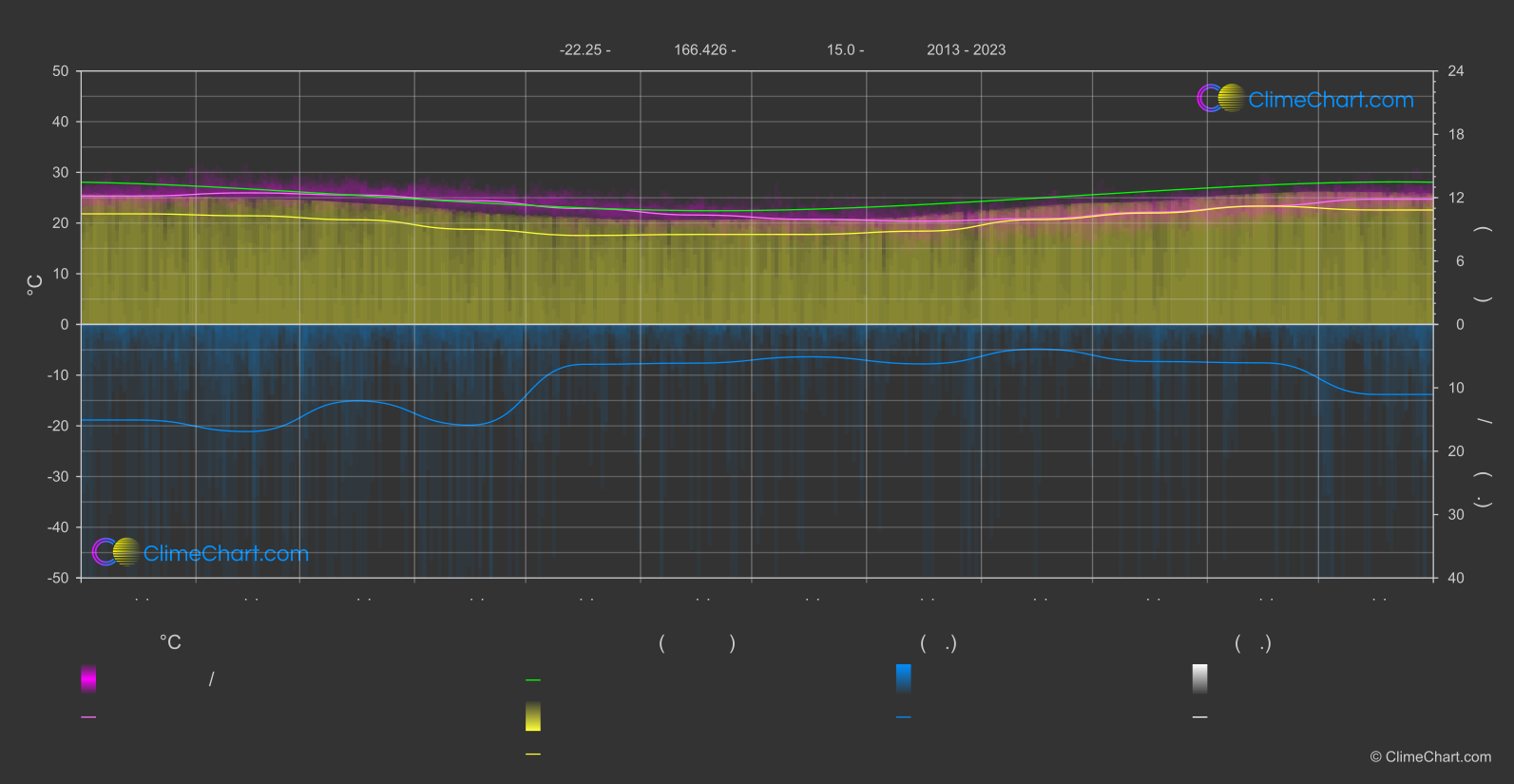The image size is (1514, 784).
Task: Click the ClimeChart.com logo icon at bottom left
Action: pos(116,552)
